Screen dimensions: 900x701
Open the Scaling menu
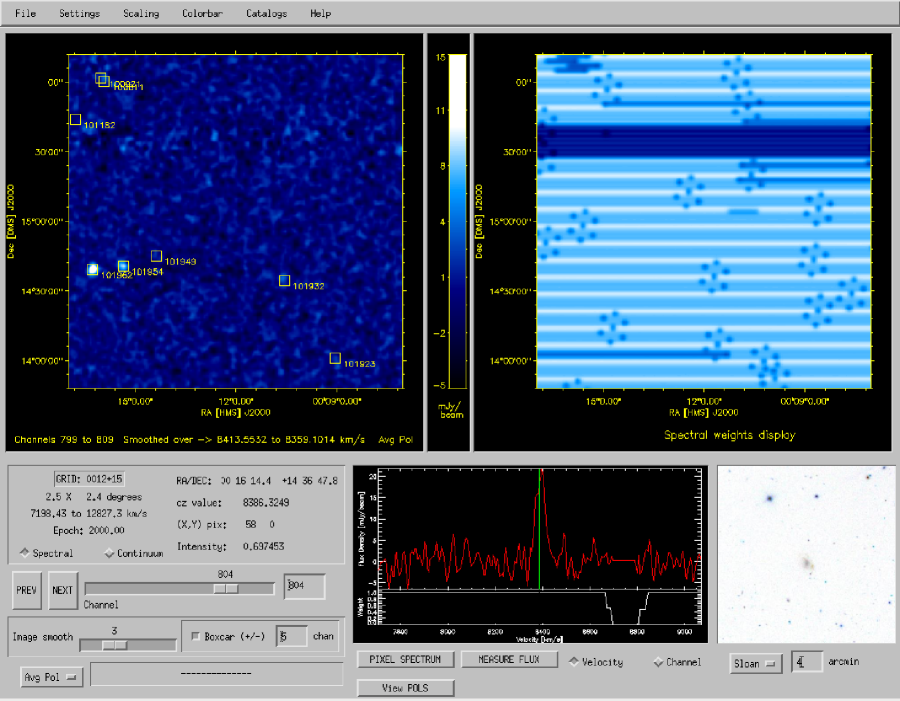pos(141,14)
